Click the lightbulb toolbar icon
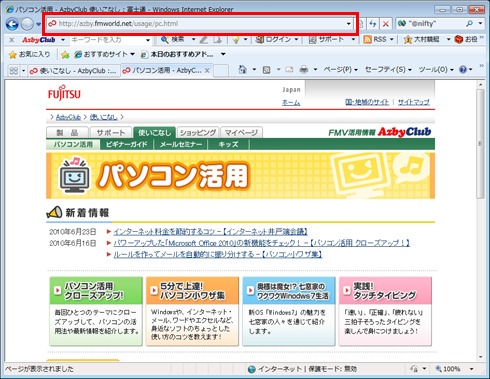 236,40
